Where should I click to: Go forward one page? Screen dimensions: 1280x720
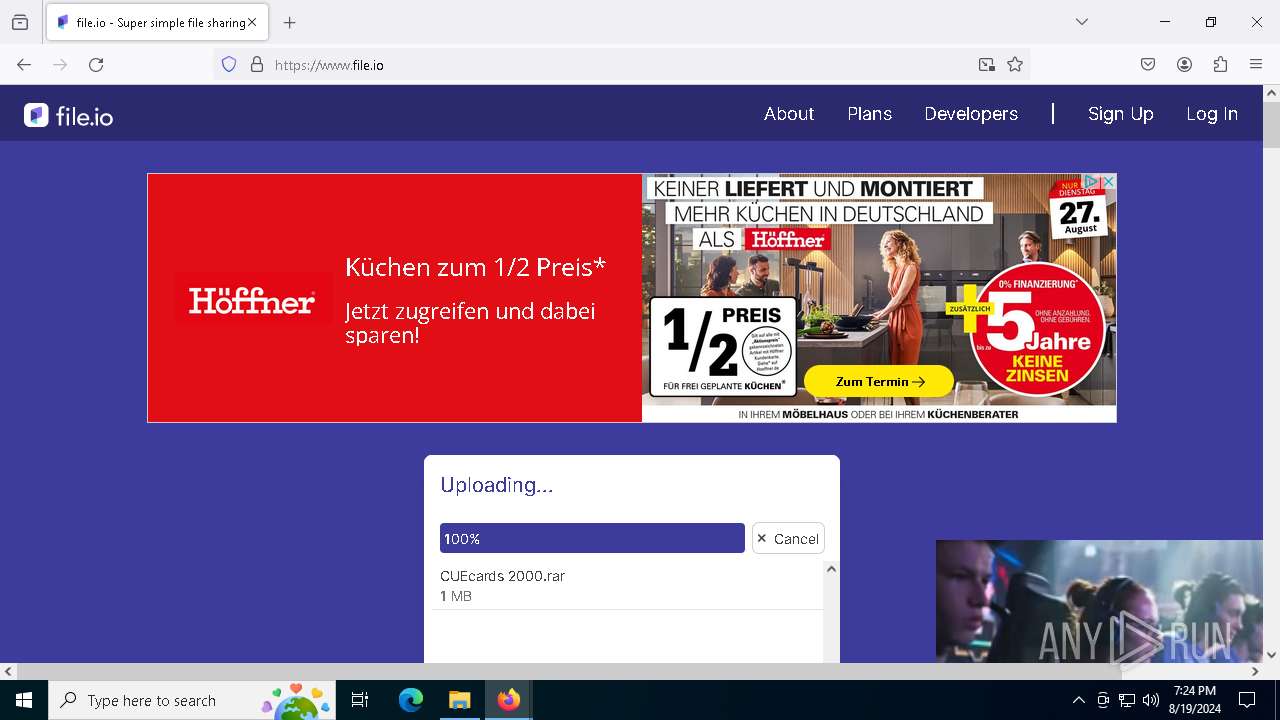coord(60,65)
